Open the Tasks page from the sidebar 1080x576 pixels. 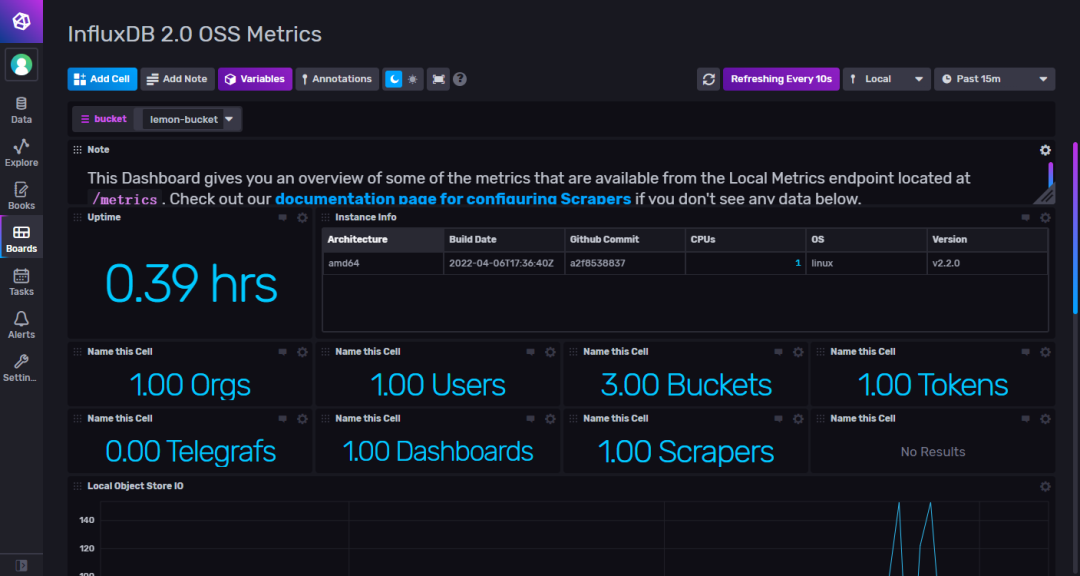21,280
